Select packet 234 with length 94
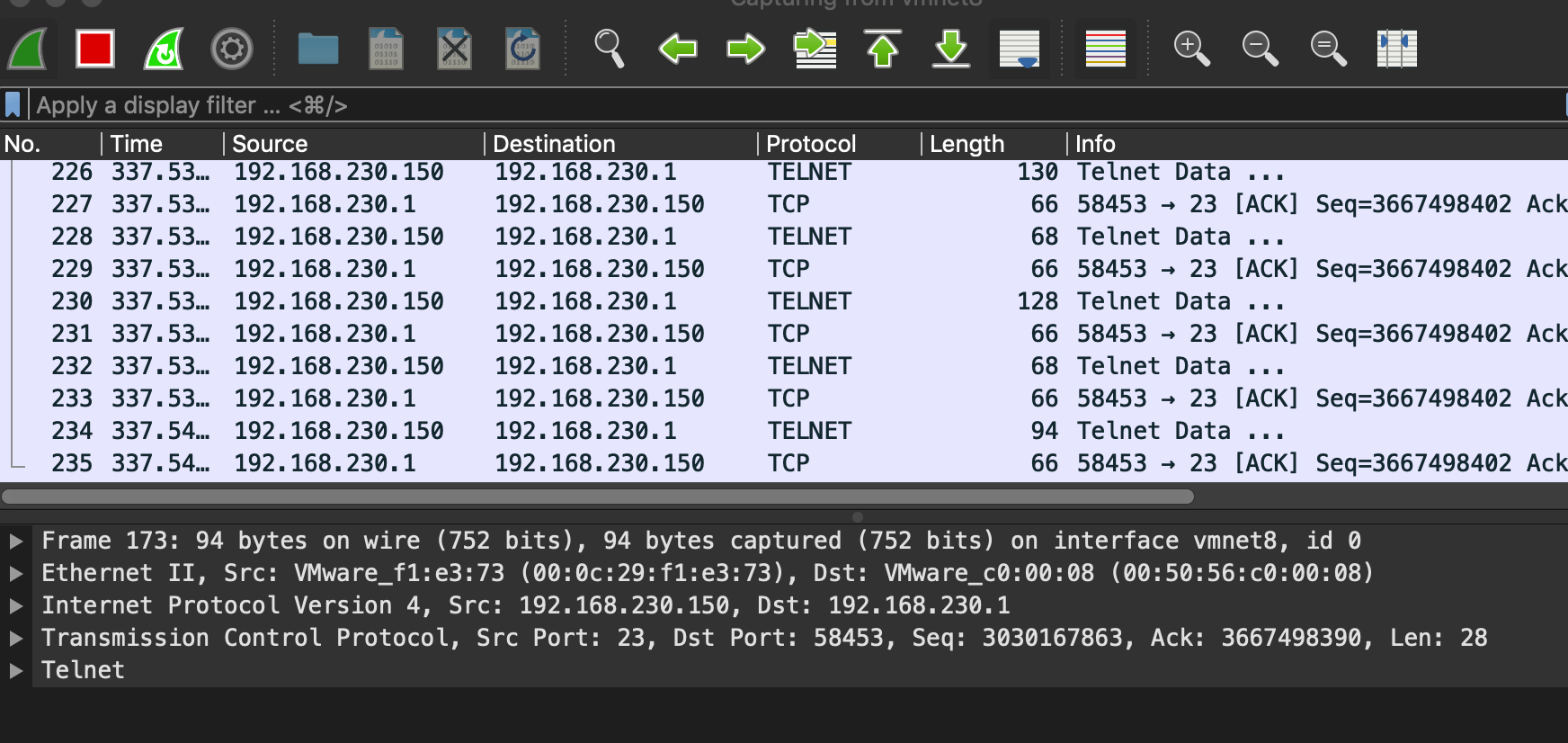The width and height of the screenshot is (1568, 743). (784, 431)
